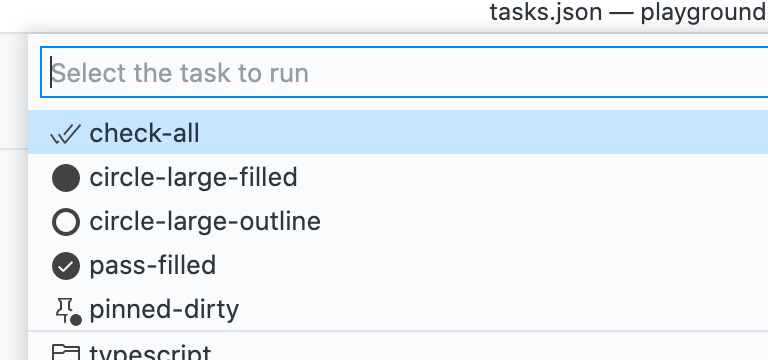768x360 pixels.
Task: Expand the typescript task group
Action: (150, 352)
